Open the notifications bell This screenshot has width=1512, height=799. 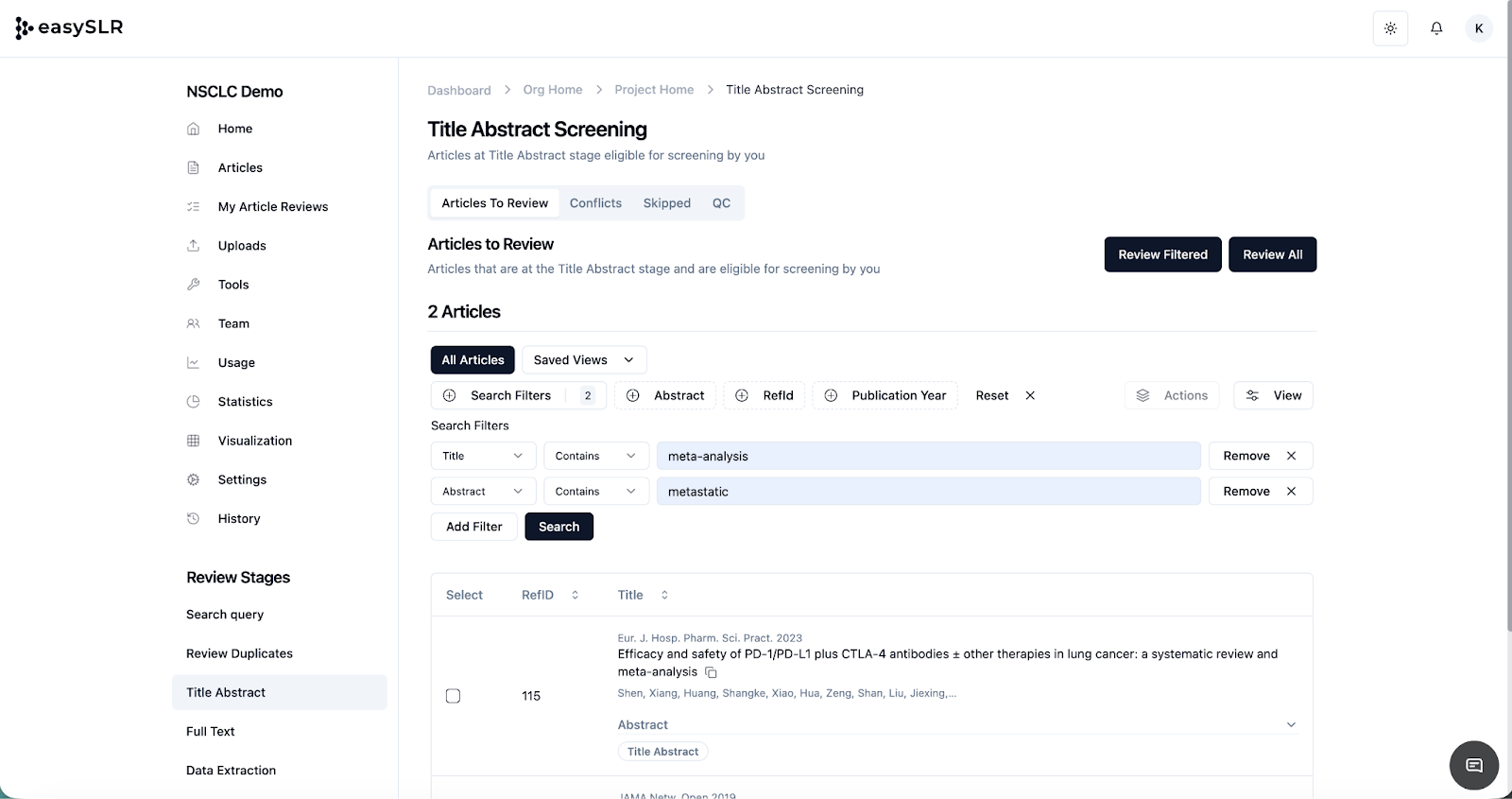point(1436,28)
